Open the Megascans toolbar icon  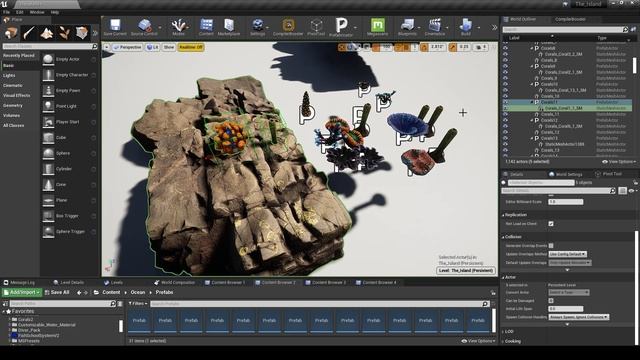pos(378,27)
